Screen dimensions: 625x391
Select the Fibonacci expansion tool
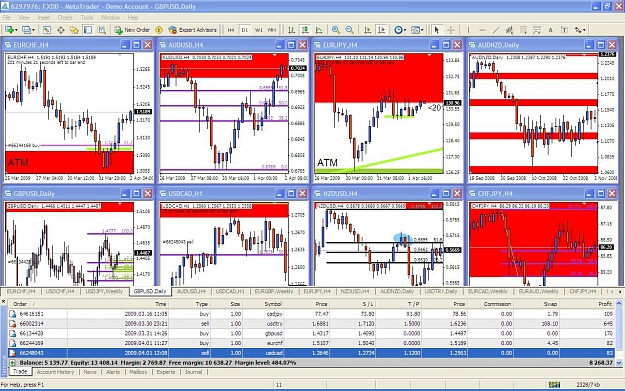click(x=537, y=30)
